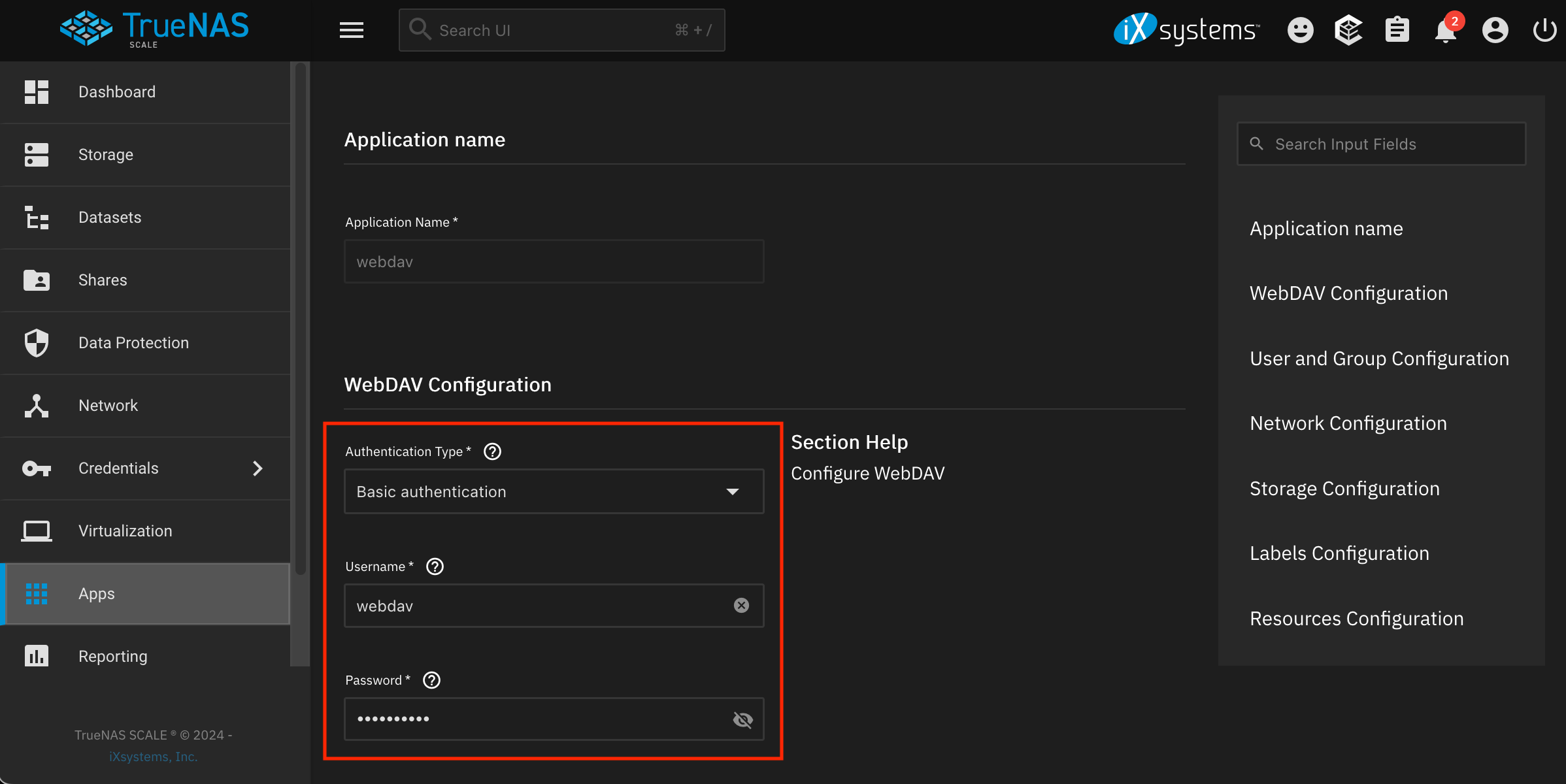Jump to Labels Configuration section
This screenshot has height=784, width=1566.
click(1339, 553)
